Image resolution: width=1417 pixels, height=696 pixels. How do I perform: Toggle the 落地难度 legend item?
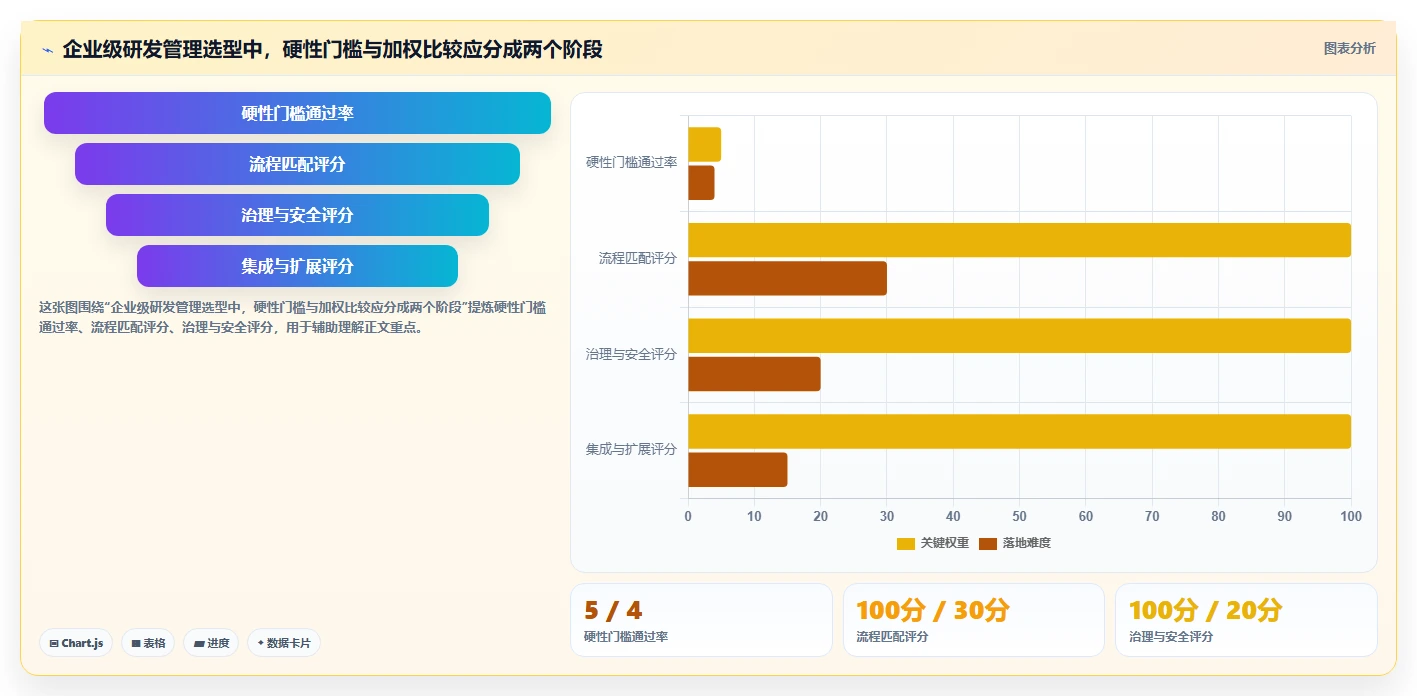[x=1015, y=543]
